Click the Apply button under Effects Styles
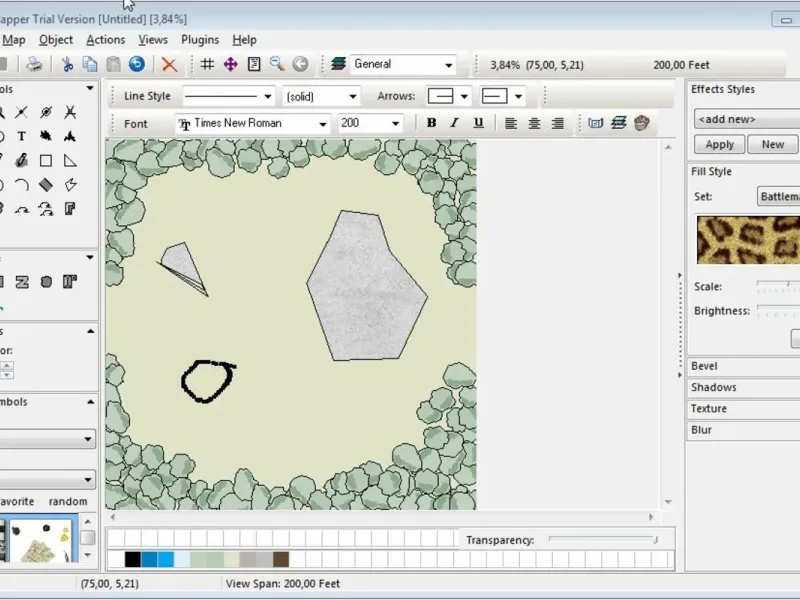 point(719,144)
